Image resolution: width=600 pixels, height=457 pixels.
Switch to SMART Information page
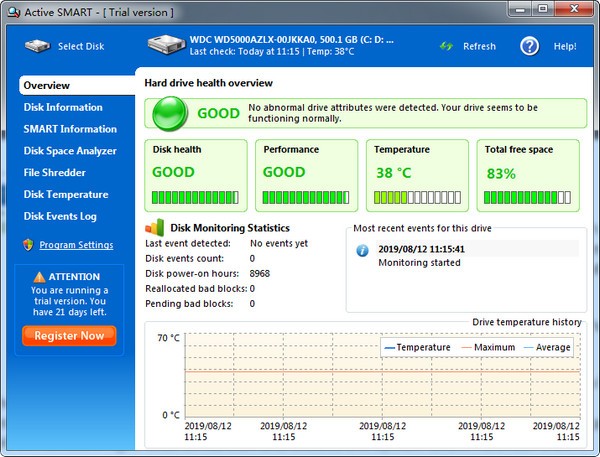point(70,129)
